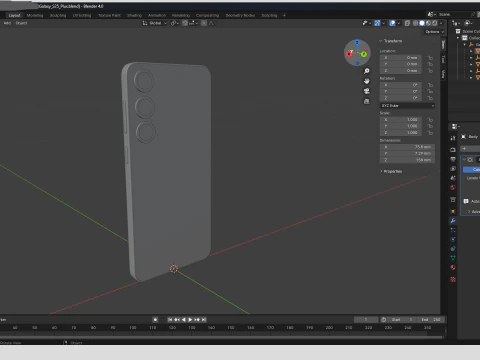This screenshot has width=480, height=360.
Task: Toggle the snapping magnet button
Action: click(185, 23)
